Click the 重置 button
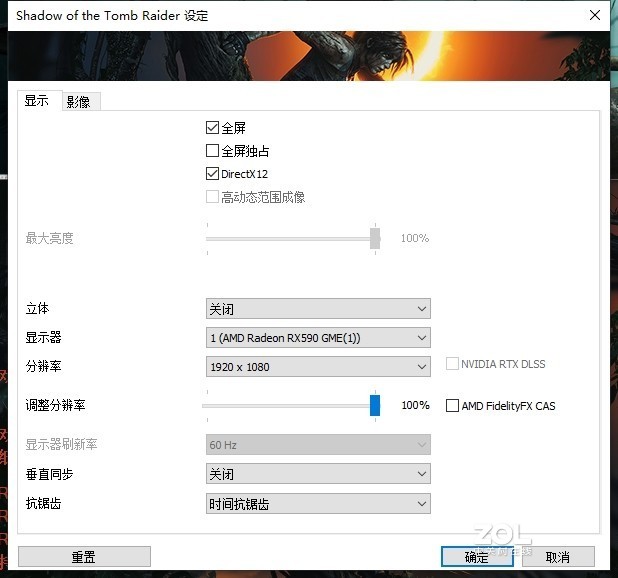 click(84, 556)
